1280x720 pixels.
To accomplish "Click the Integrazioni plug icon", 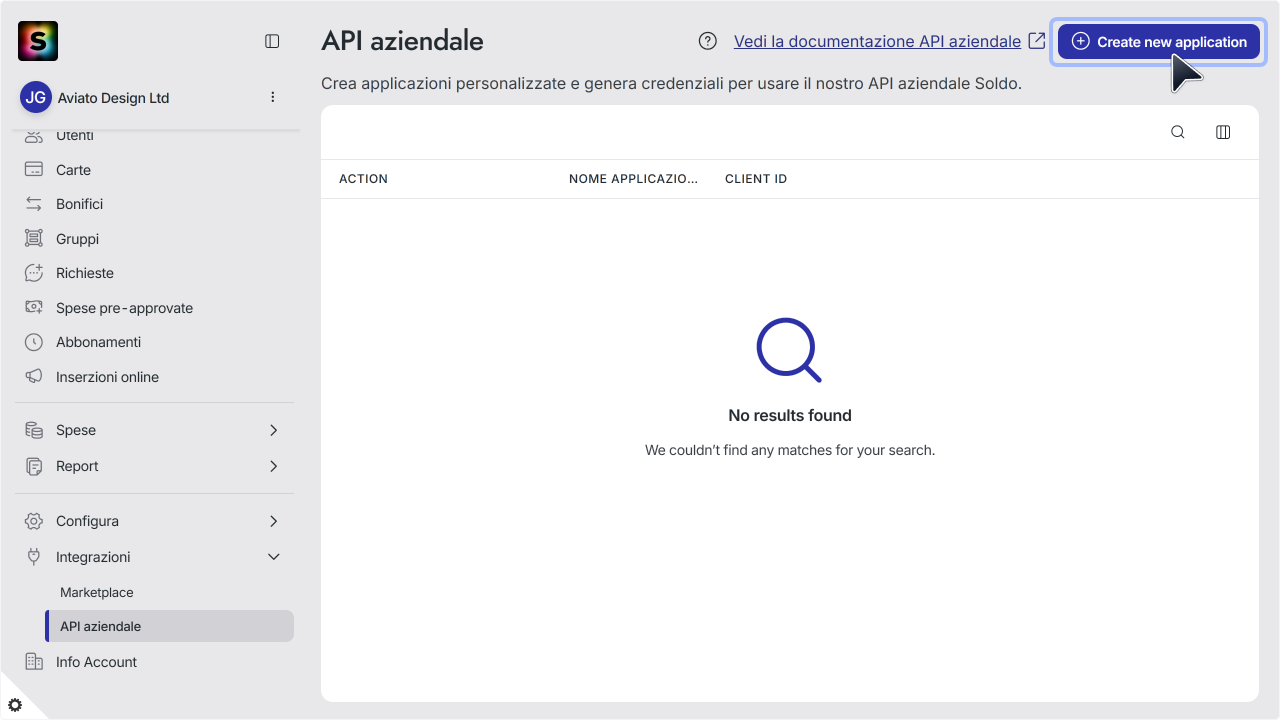I will (x=34, y=557).
